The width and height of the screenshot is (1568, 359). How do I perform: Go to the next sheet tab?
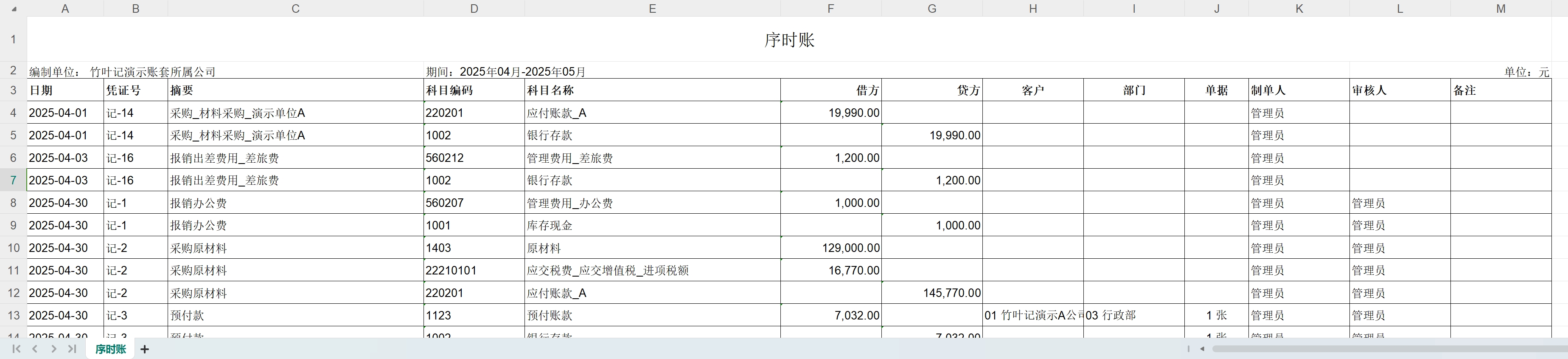click(53, 349)
